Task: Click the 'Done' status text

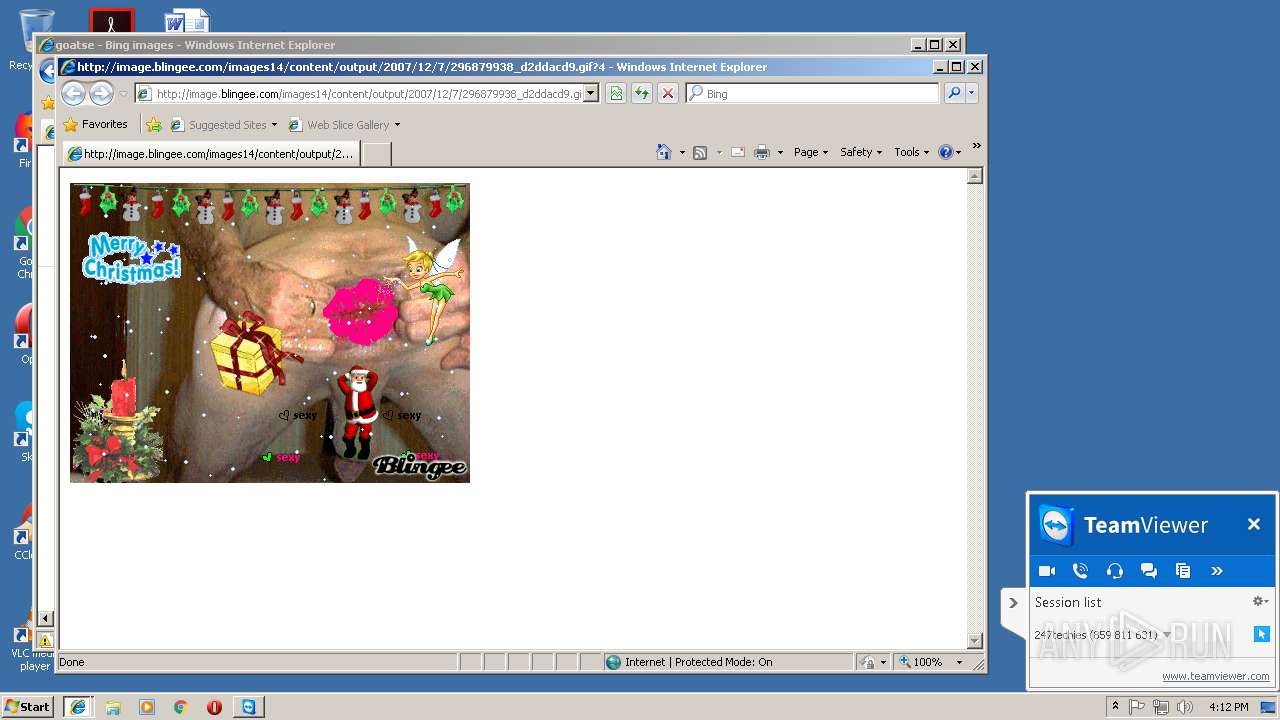Action: tap(72, 662)
